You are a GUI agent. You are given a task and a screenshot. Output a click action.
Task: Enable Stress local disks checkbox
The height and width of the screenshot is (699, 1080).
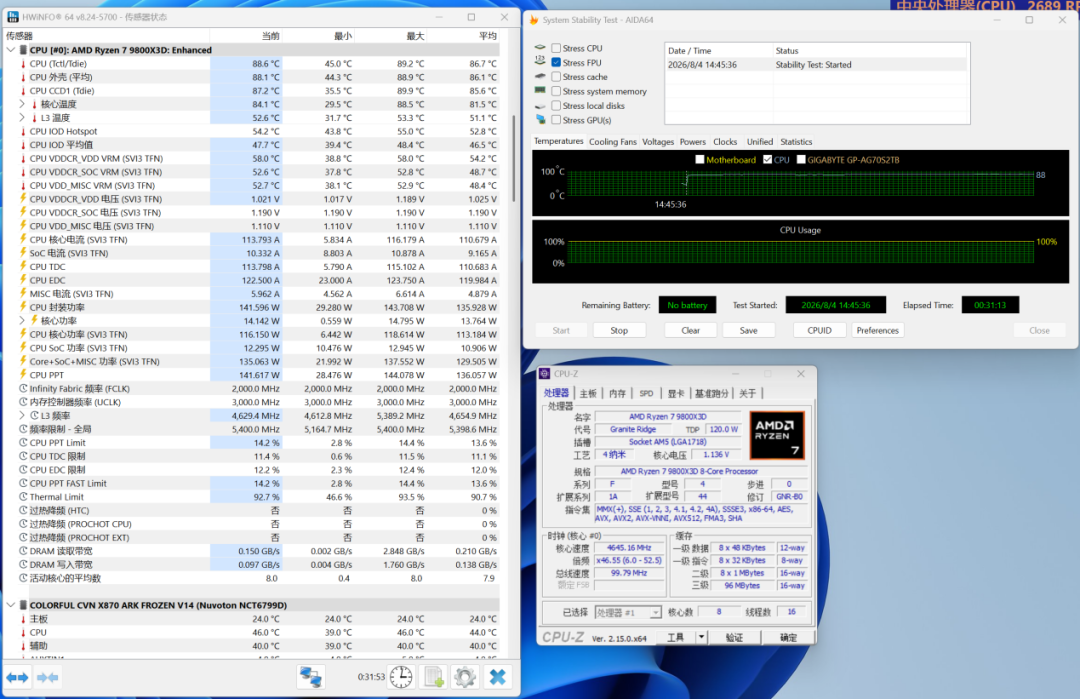(x=556, y=106)
